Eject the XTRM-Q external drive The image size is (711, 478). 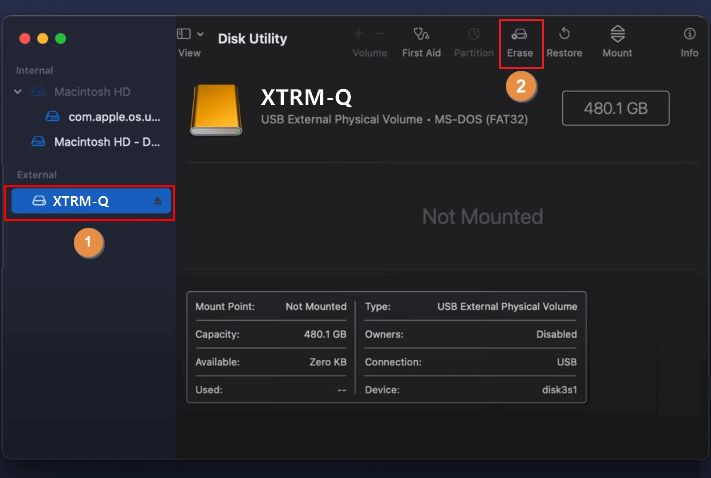157,202
